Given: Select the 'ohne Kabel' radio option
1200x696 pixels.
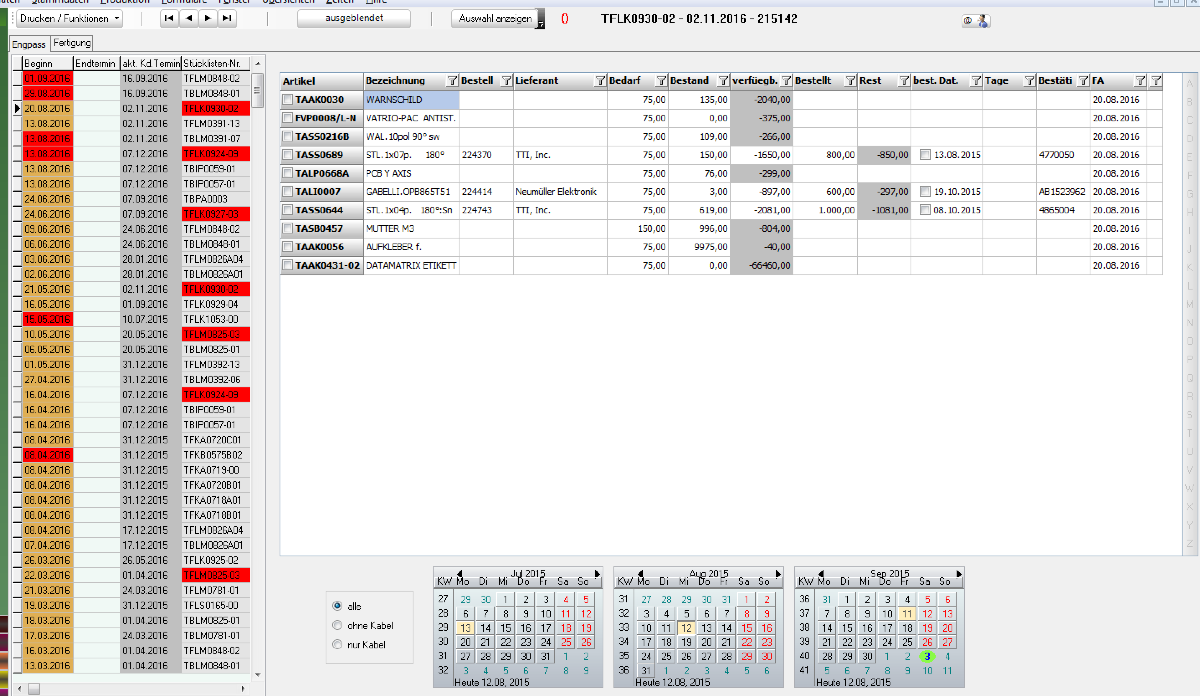Looking at the screenshot, I should (x=336, y=625).
